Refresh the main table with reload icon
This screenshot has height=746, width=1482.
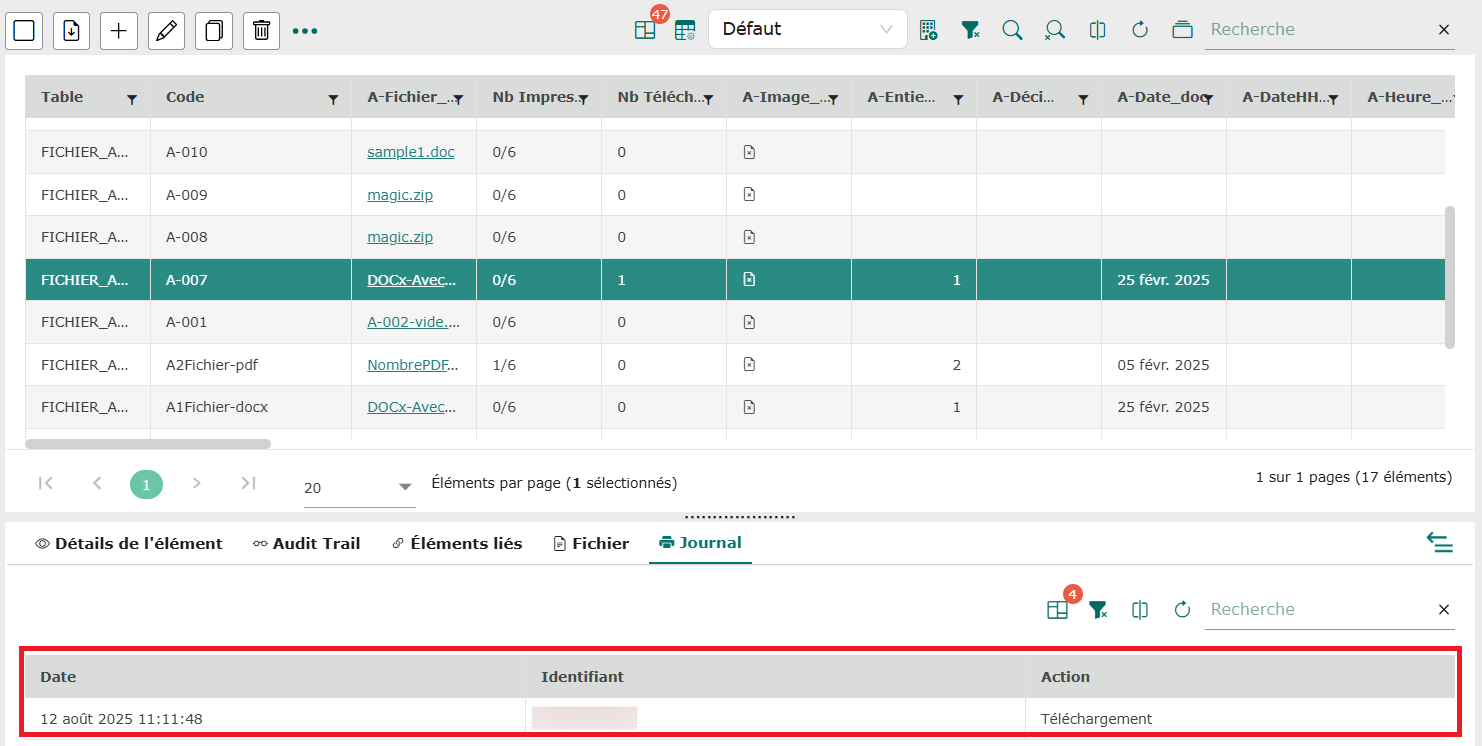pyautogui.click(x=1139, y=30)
